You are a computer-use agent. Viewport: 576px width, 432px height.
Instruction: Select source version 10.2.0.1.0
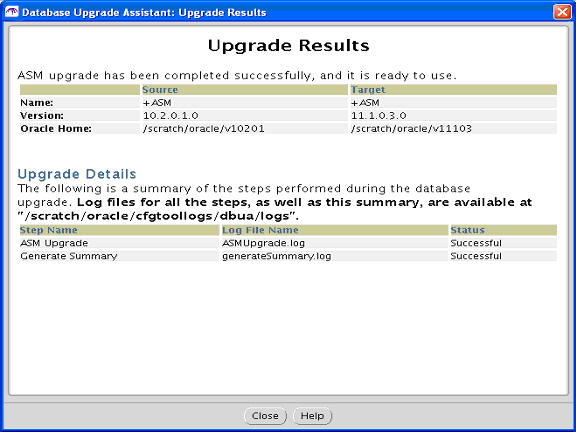pyautogui.click(x=170, y=116)
